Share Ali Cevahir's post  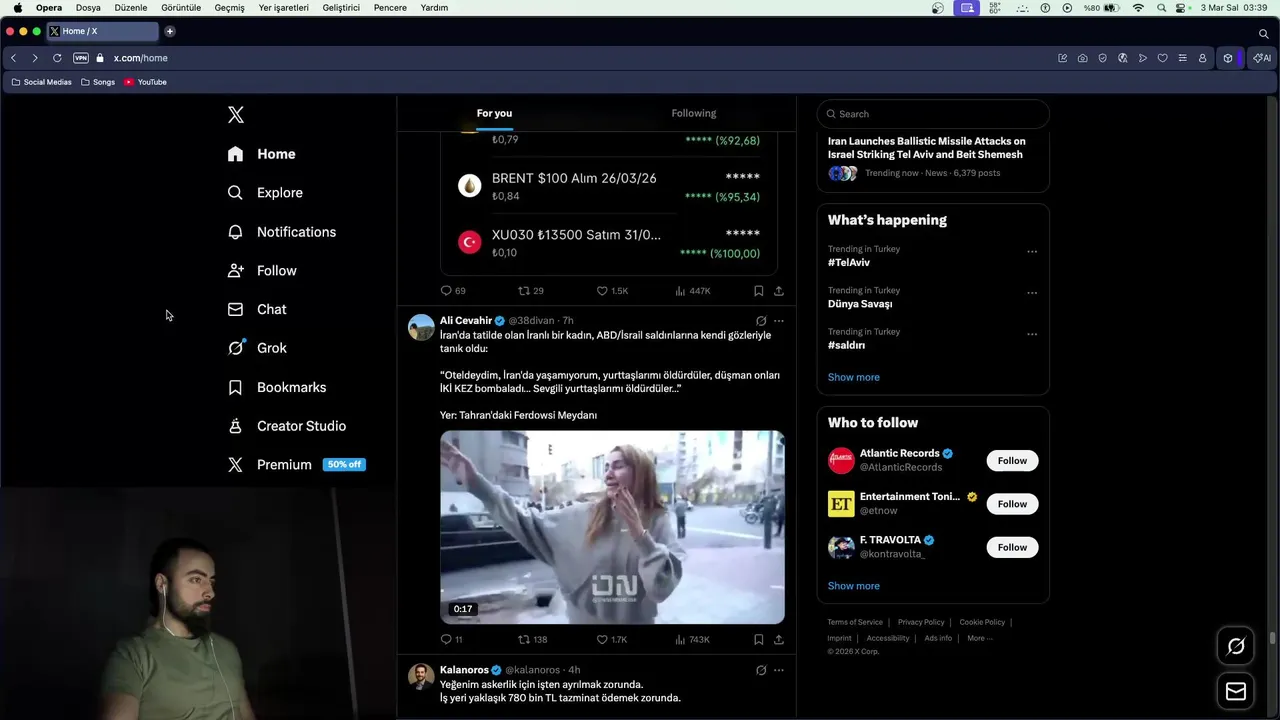pos(779,639)
